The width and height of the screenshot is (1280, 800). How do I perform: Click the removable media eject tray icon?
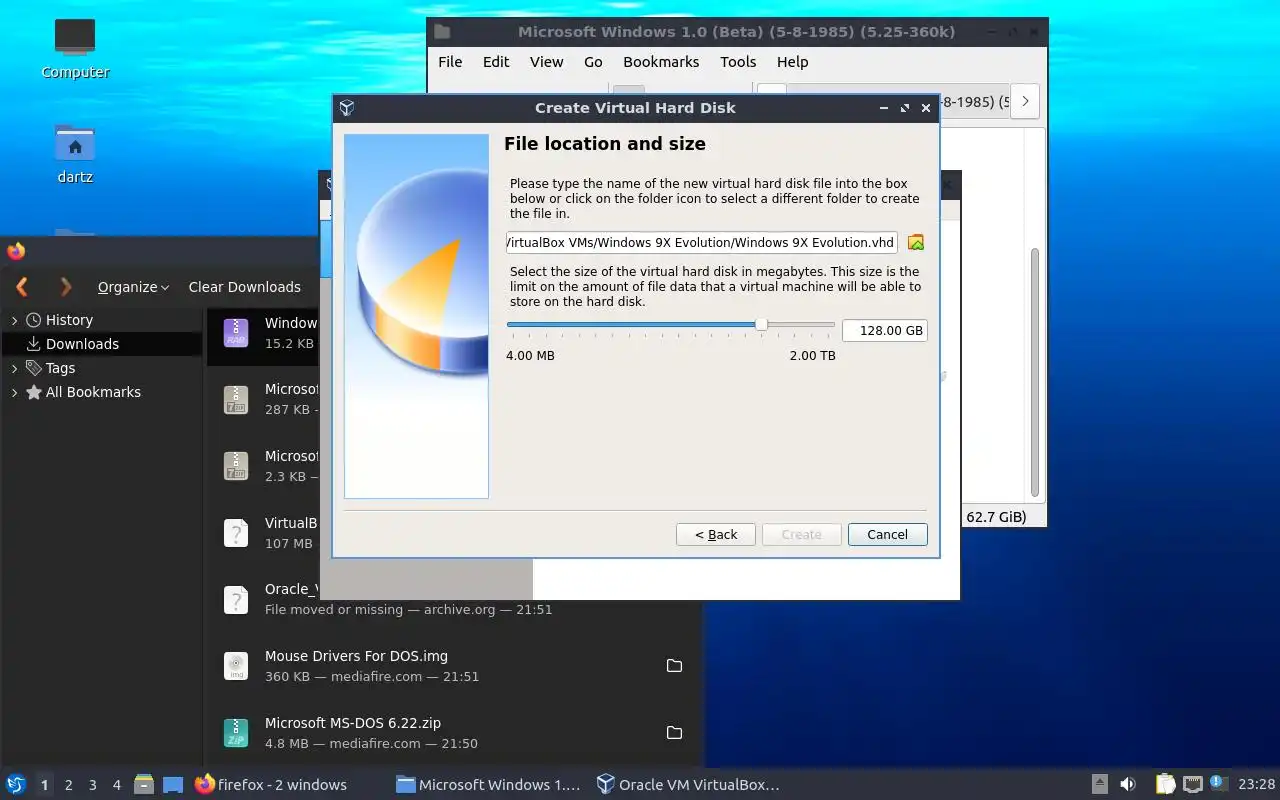click(1099, 785)
